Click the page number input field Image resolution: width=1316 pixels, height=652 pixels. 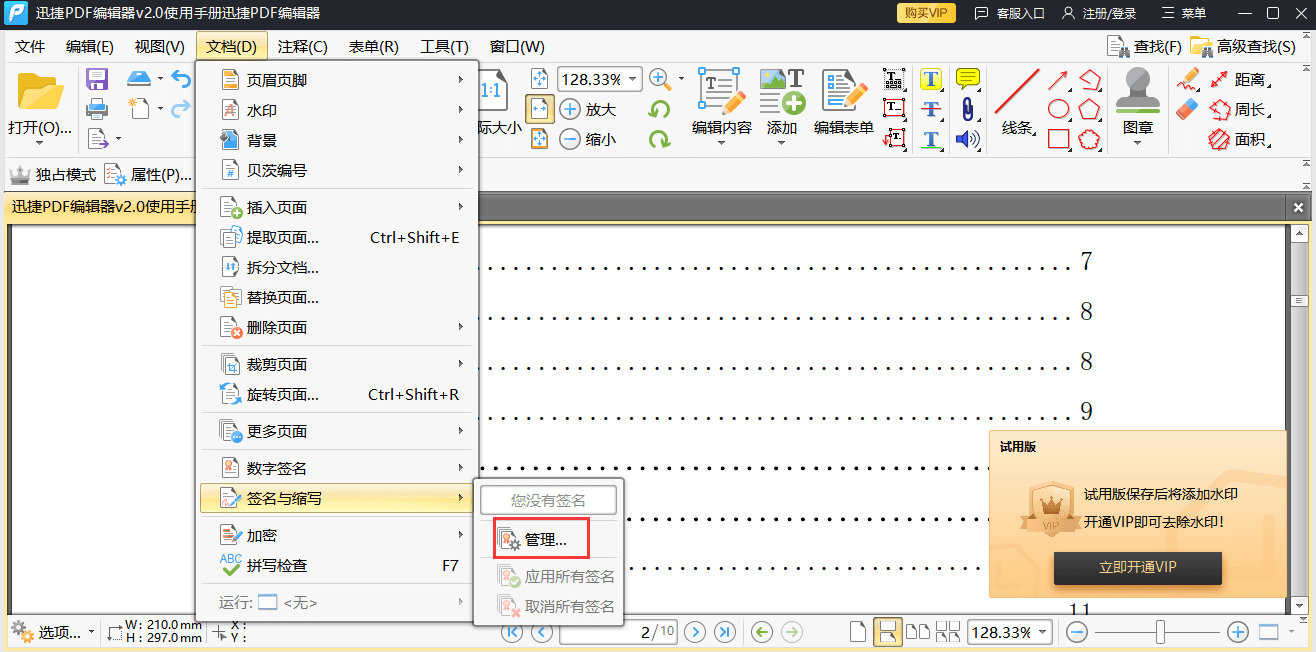[x=619, y=632]
